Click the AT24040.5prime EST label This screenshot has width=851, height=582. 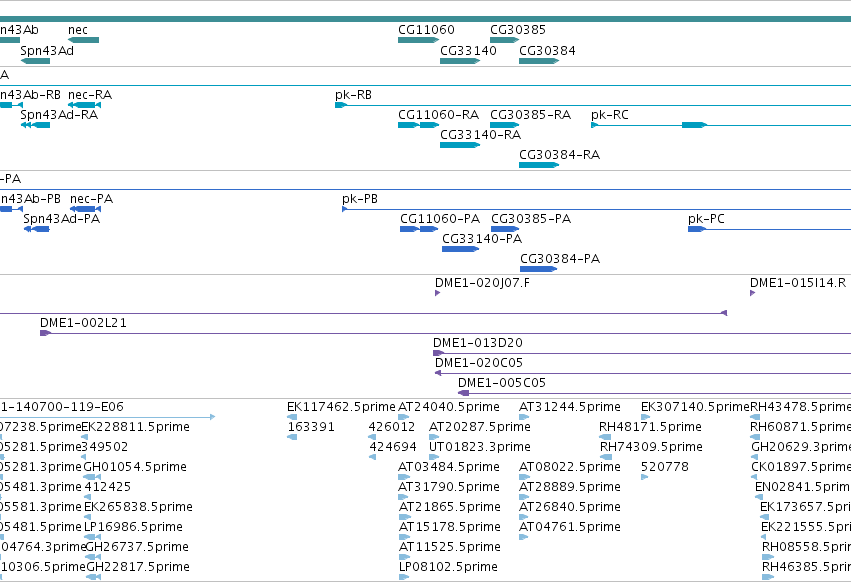click(x=449, y=407)
